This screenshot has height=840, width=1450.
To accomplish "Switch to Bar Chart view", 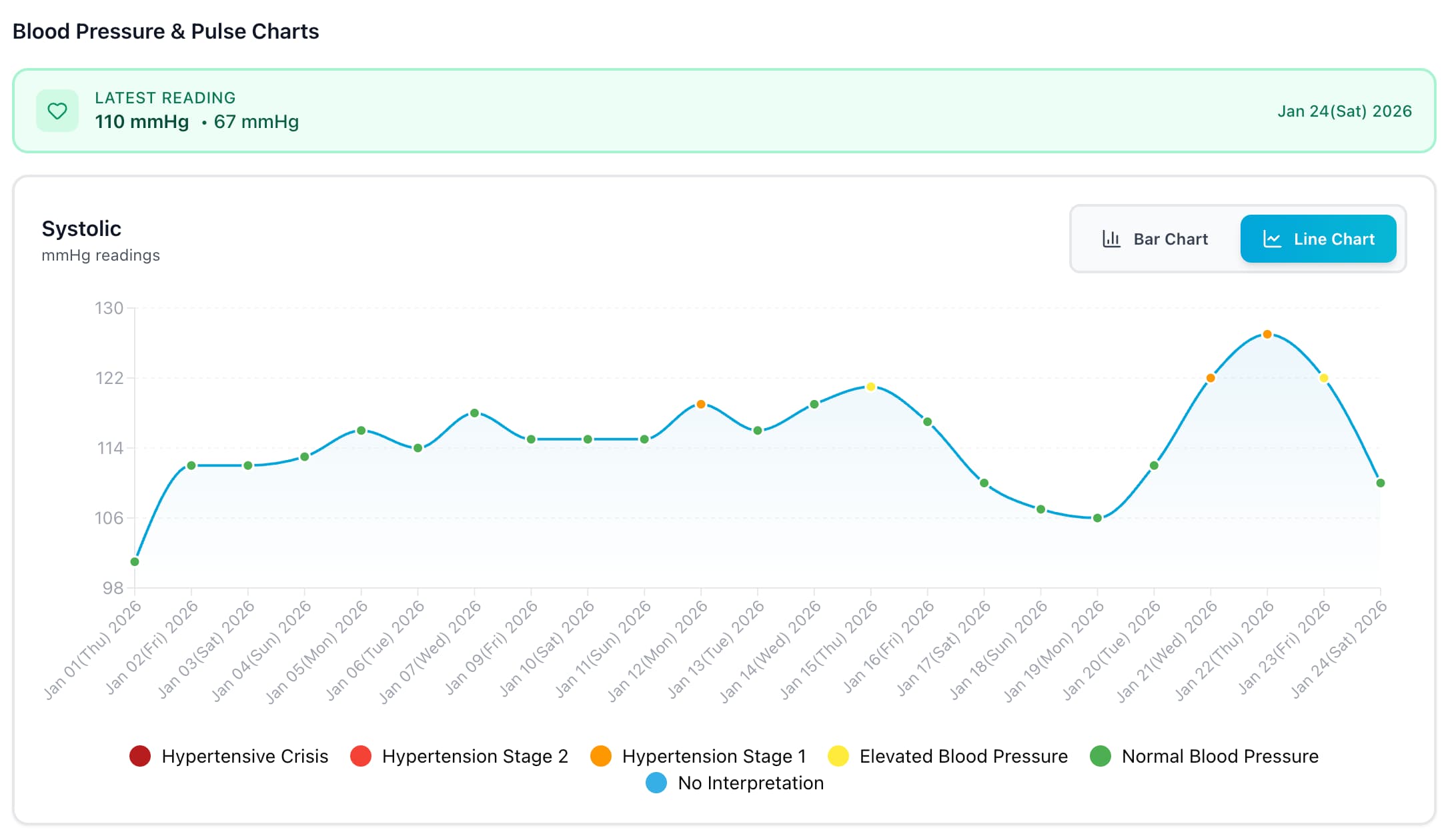I will (1155, 239).
